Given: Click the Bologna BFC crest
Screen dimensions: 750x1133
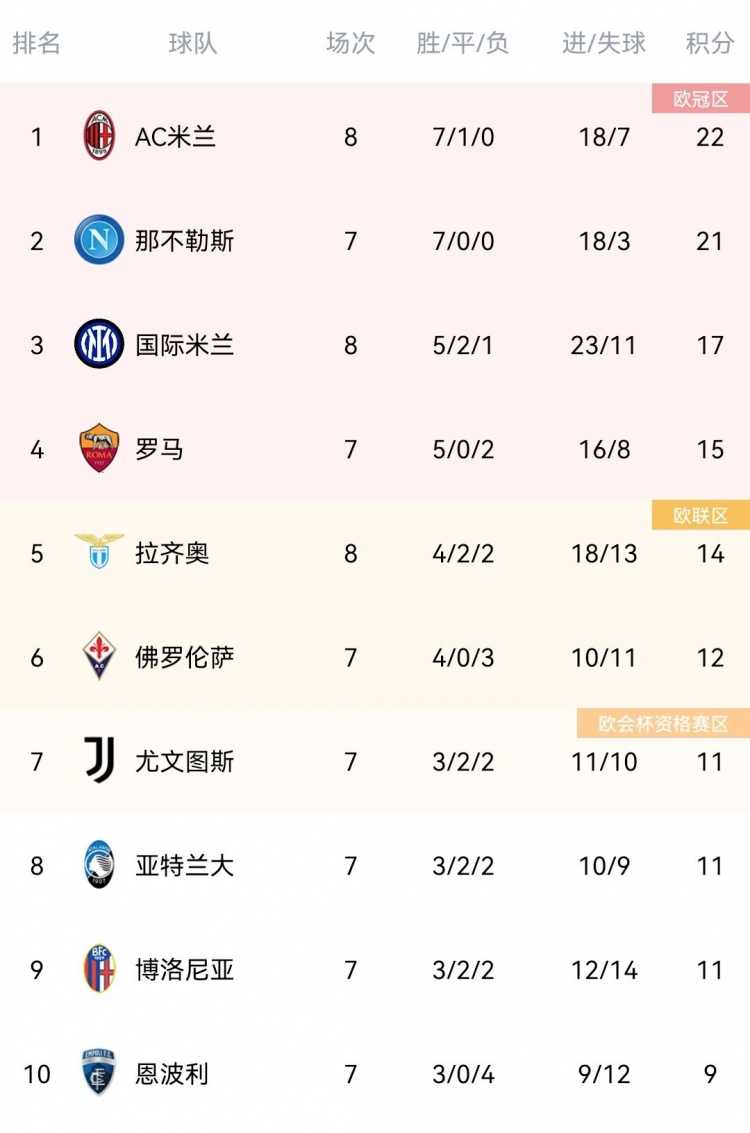Looking at the screenshot, I should pos(99,968).
